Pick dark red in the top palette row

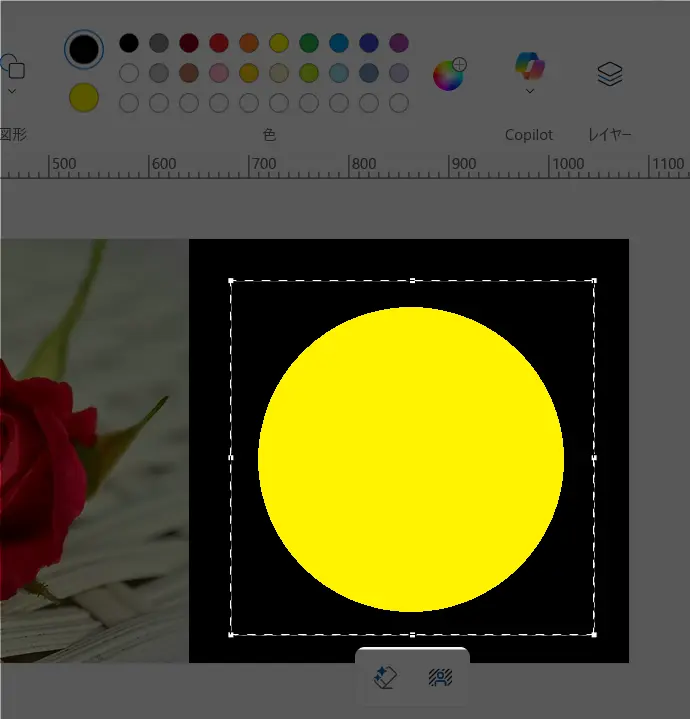pos(189,43)
